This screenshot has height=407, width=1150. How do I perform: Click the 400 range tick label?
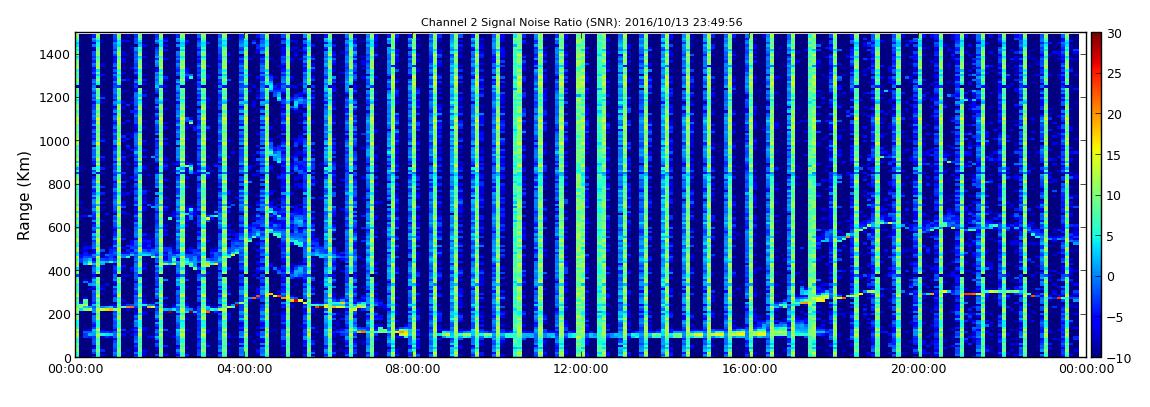click(59, 271)
